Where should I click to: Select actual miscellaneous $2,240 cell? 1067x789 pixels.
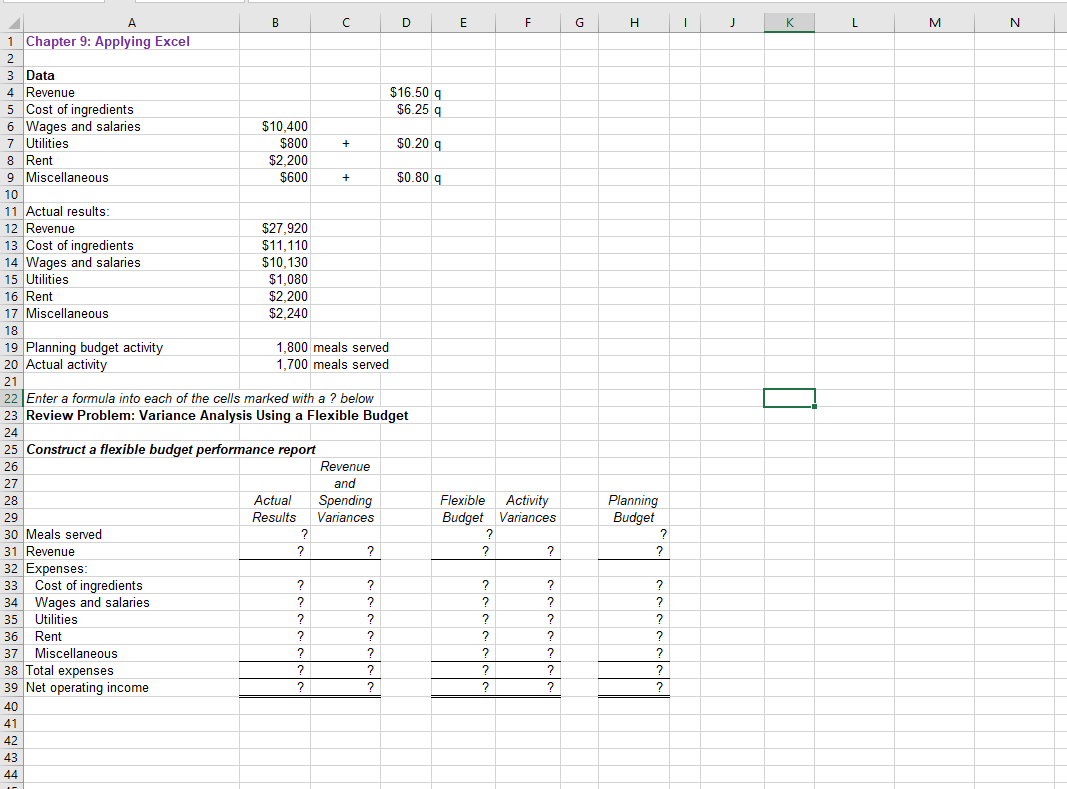tap(275, 314)
